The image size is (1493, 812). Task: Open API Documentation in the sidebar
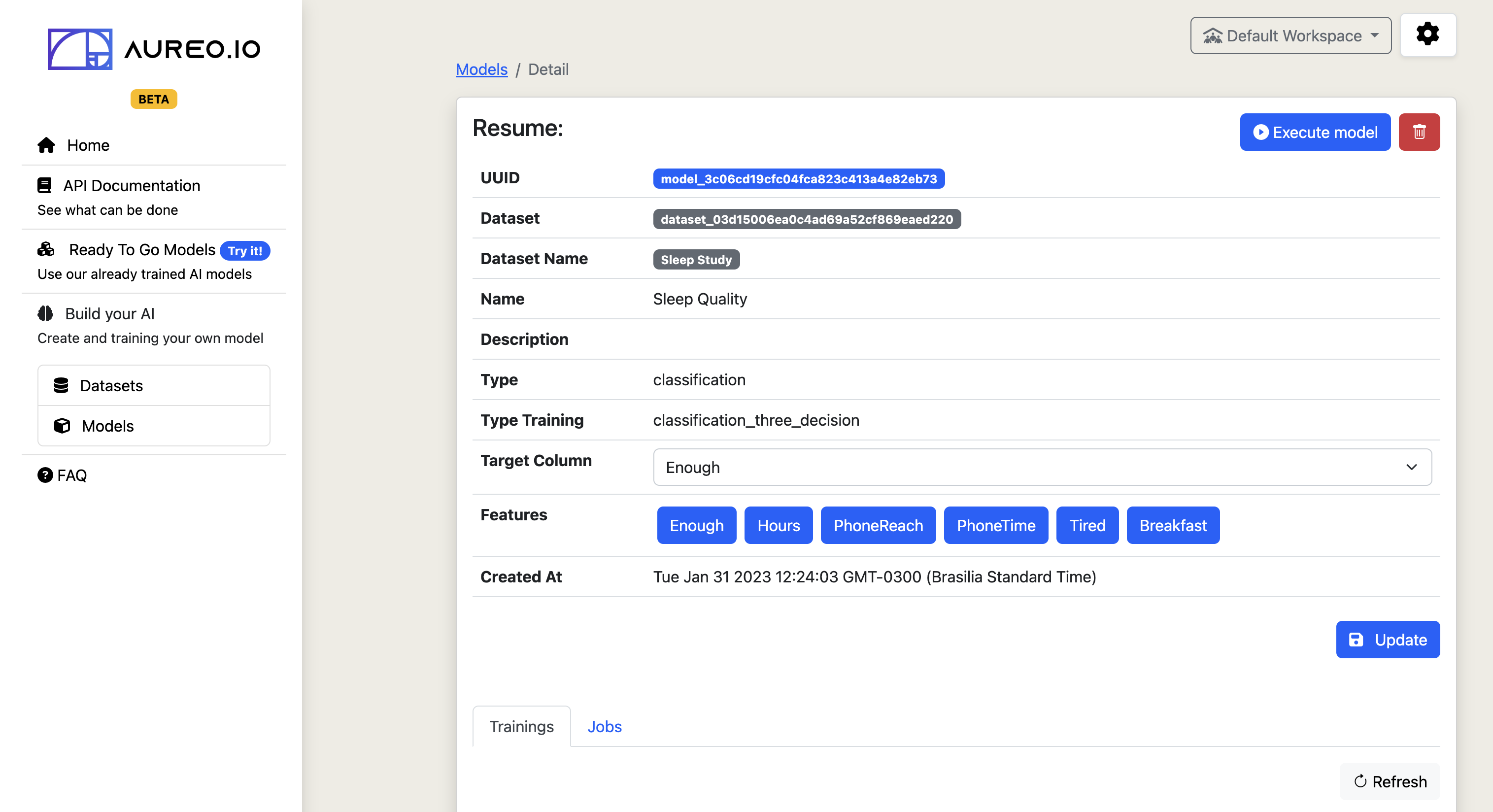(132, 185)
